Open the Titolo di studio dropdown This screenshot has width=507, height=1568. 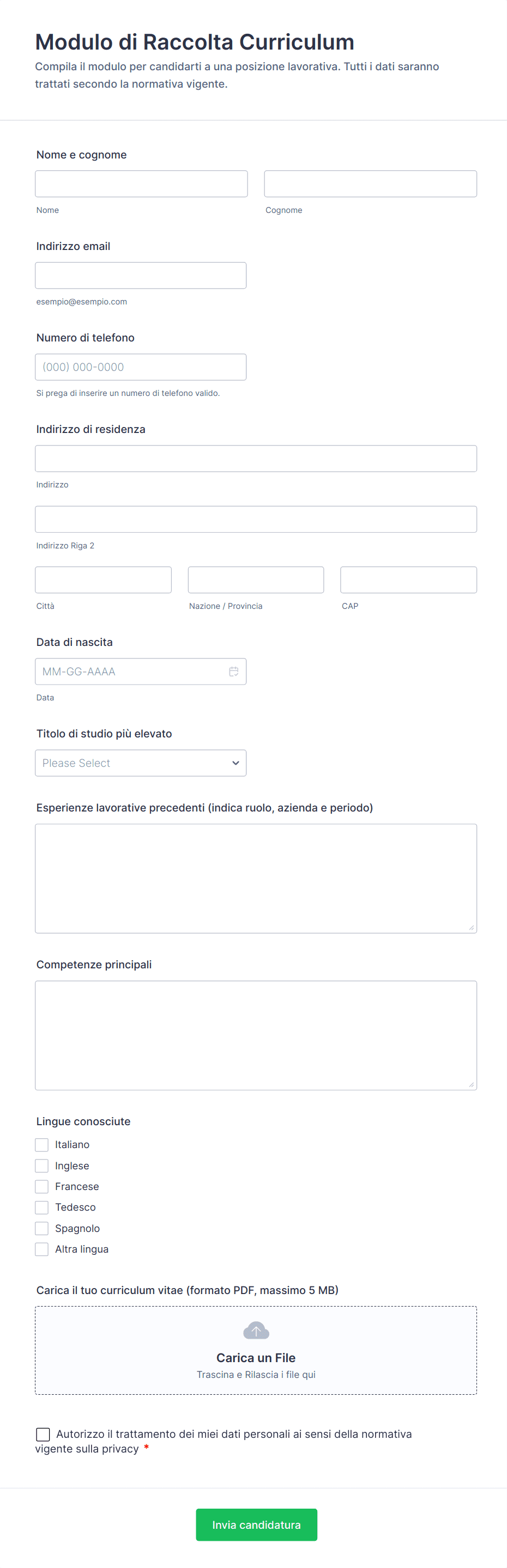[x=141, y=762]
